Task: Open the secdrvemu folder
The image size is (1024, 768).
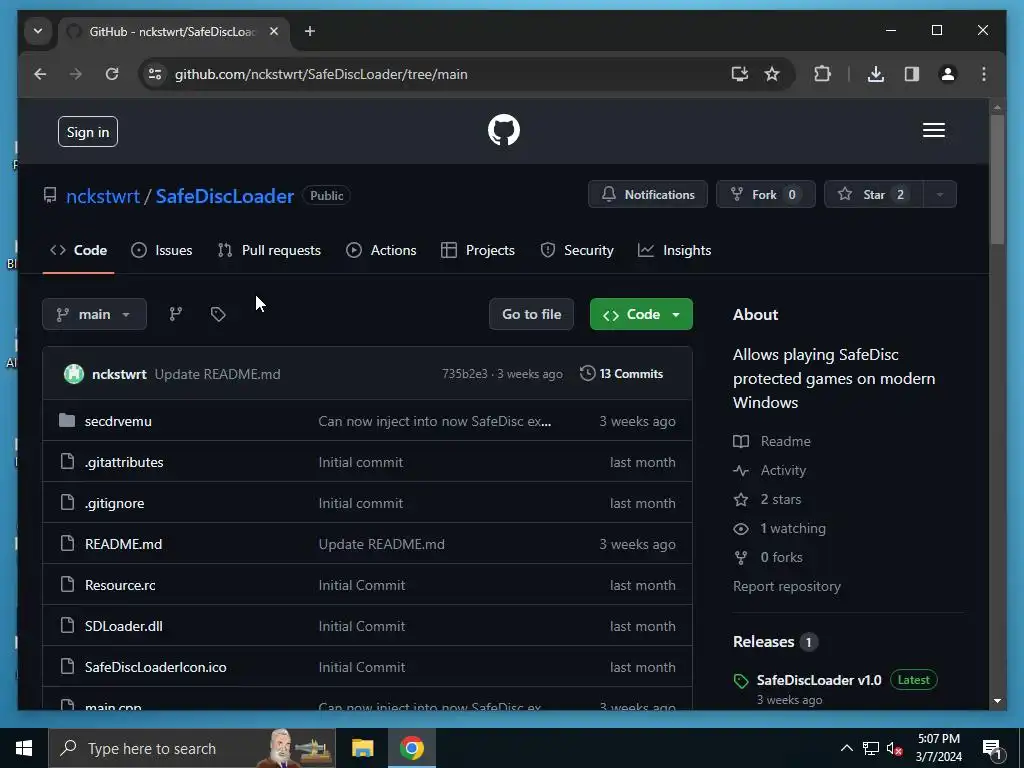Action: 118,421
